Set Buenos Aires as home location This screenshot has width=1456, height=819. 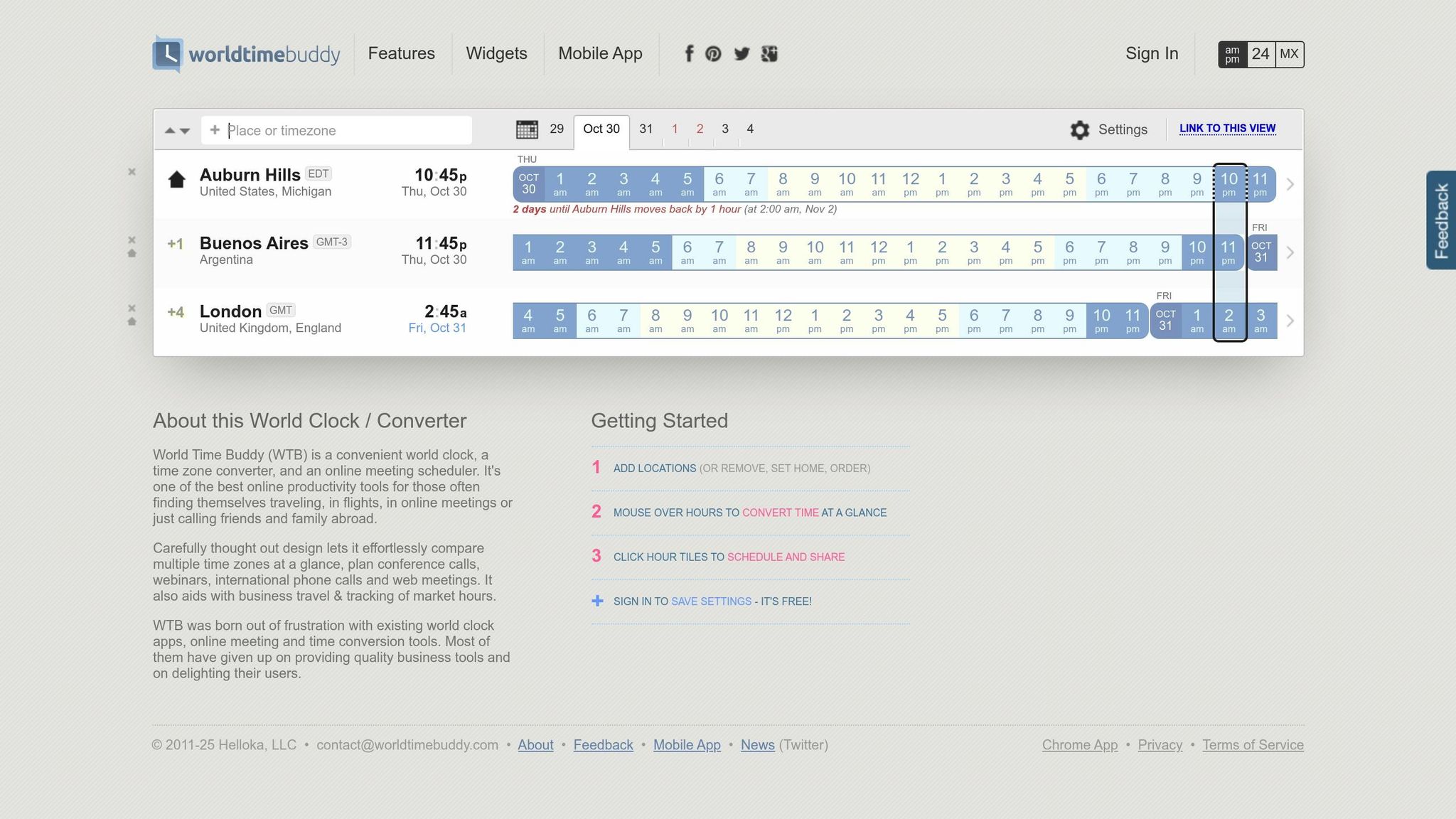click(x=132, y=254)
